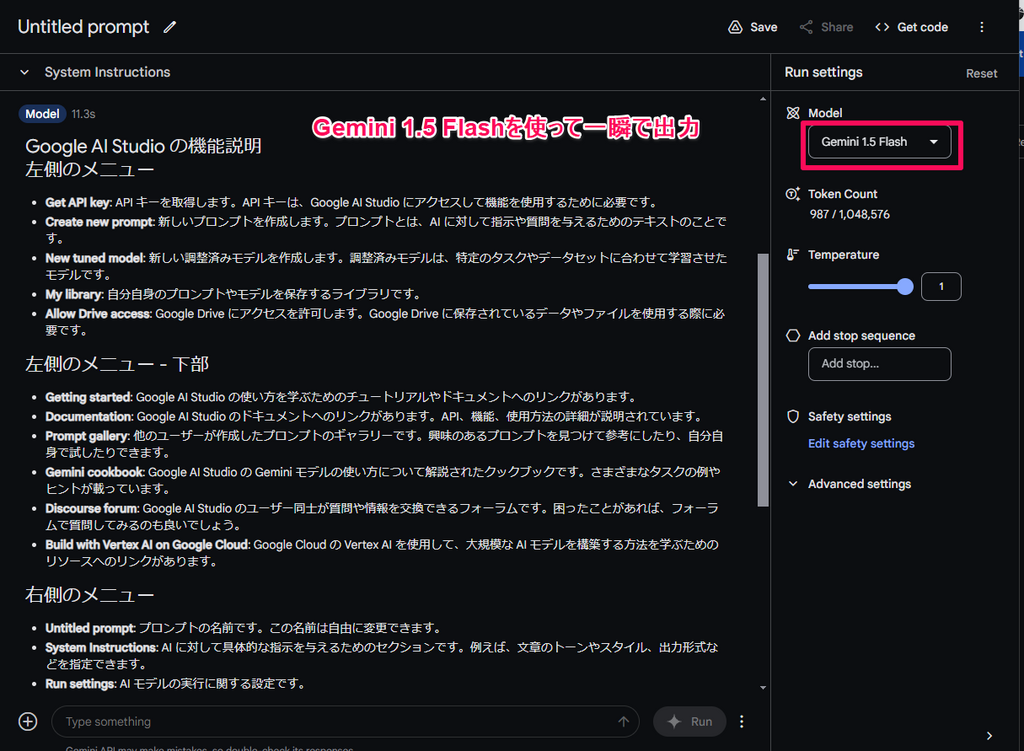The height and width of the screenshot is (751, 1024).
Task: Click the Gemini cookbook bullet text
Action: point(383,480)
